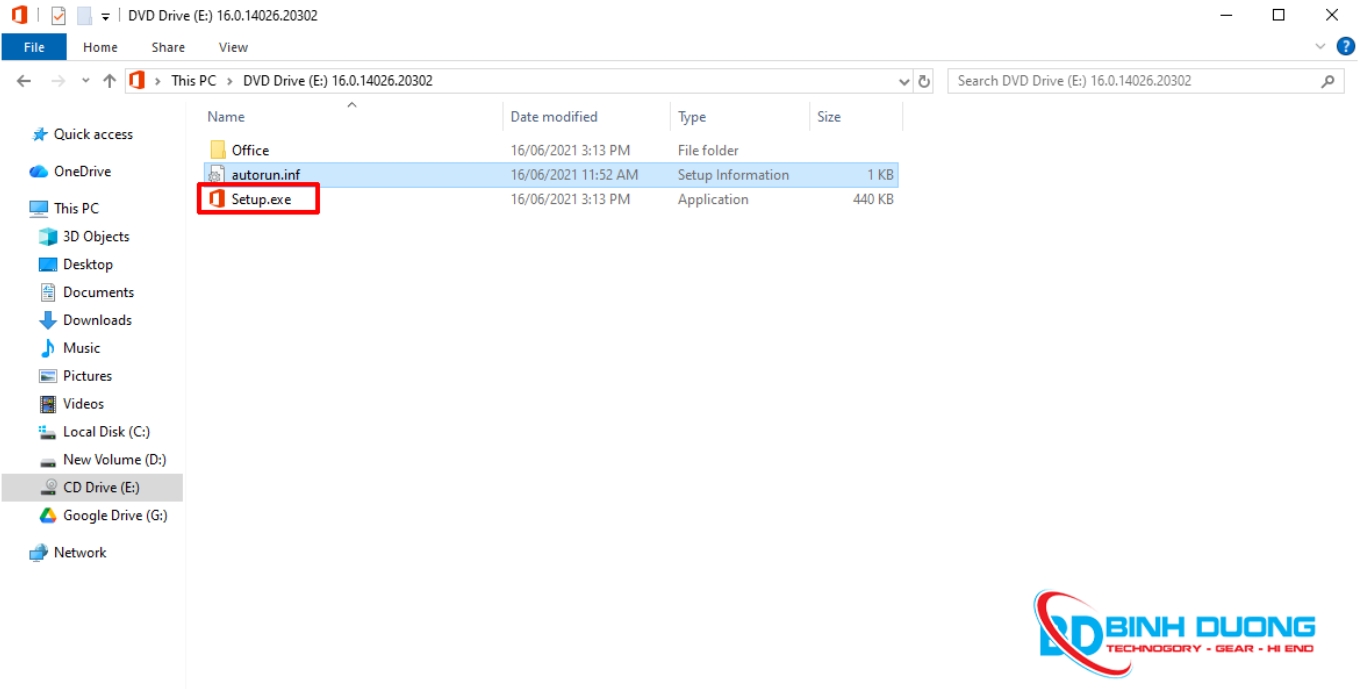Open the address bar history dropdown

904,81
